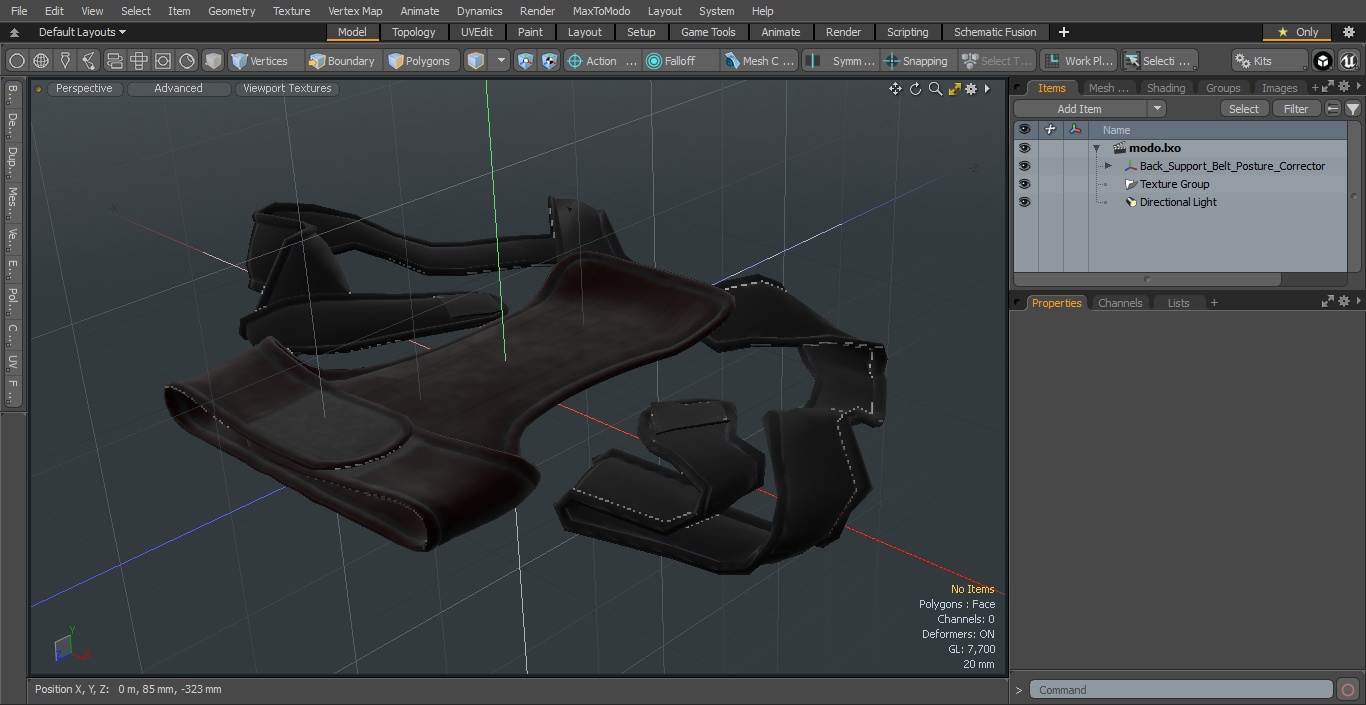Open the Geometry menu
1366x705 pixels.
231,11
